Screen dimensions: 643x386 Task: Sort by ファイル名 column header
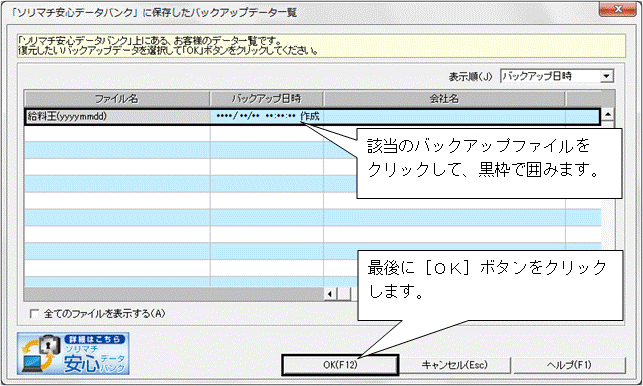[x=117, y=99]
